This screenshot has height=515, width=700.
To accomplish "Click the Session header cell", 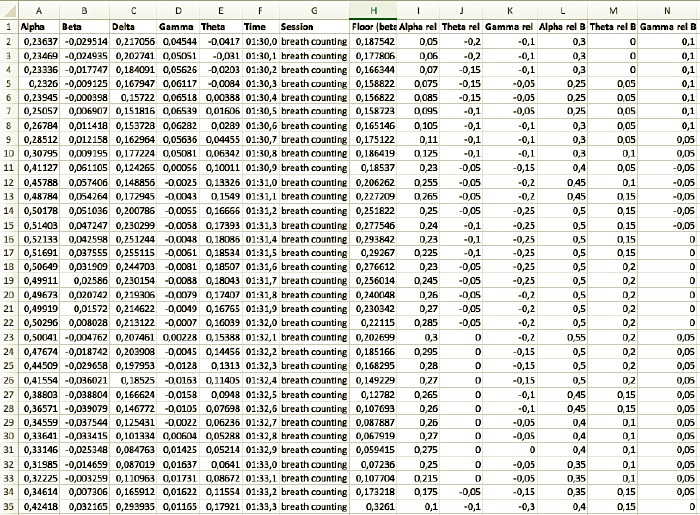I will [x=314, y=27].
